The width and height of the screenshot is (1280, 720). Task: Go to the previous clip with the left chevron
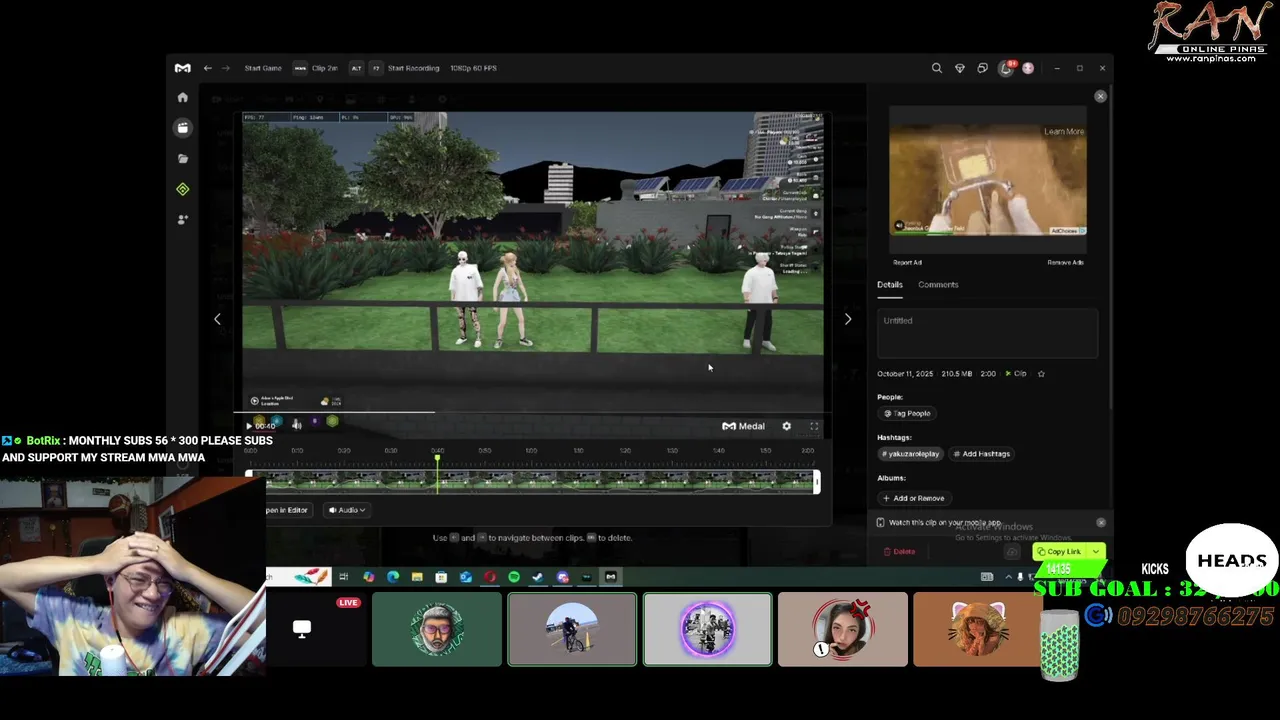(217, 319)
